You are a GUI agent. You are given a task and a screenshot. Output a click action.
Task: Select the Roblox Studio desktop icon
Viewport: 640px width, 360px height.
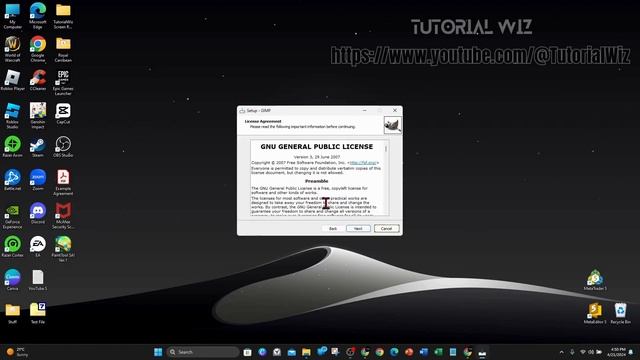(x=13, y=116)
